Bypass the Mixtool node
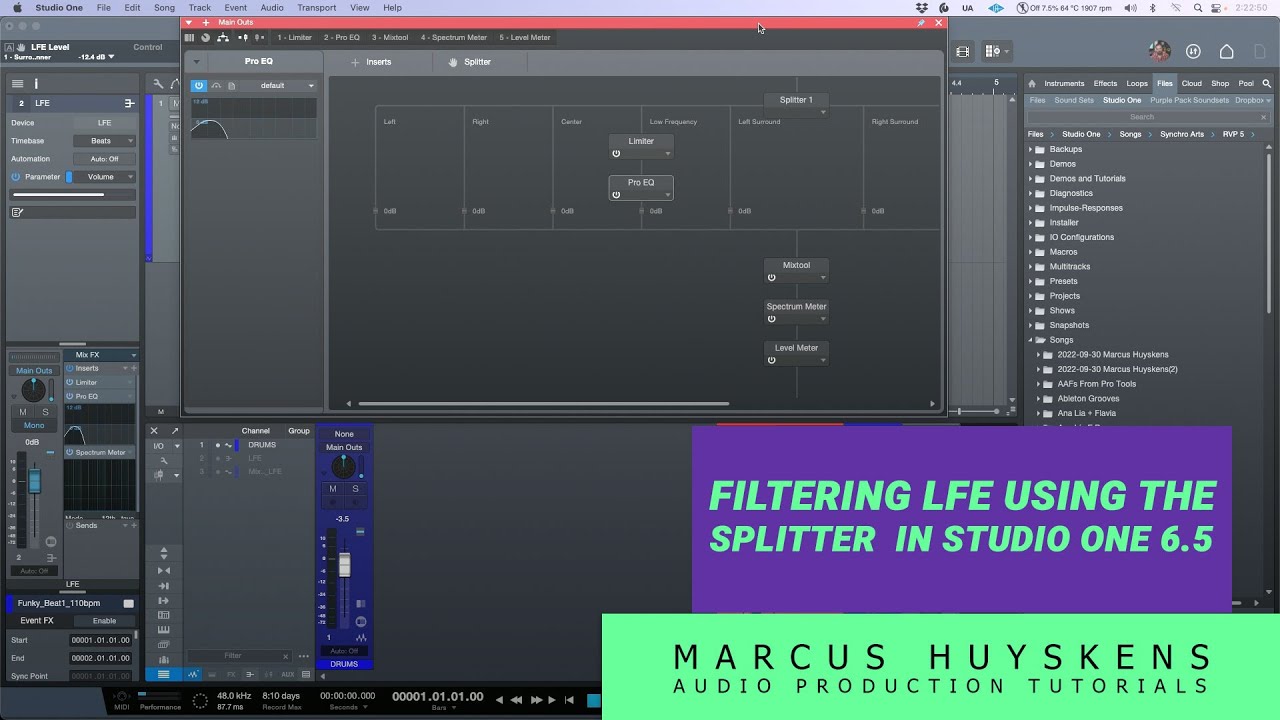Screen dimensions: 1280x720 coord(771,278)
